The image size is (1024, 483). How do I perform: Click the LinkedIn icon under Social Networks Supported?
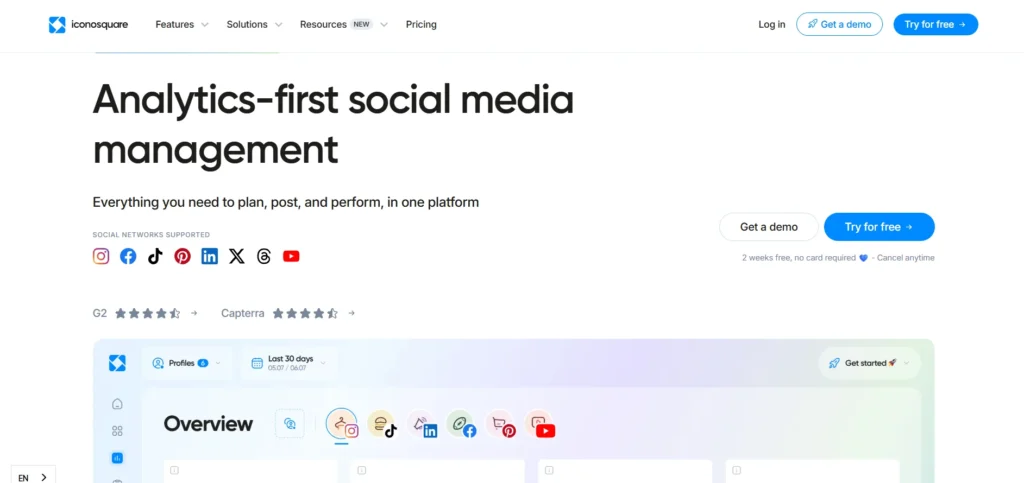coord(210,257)
